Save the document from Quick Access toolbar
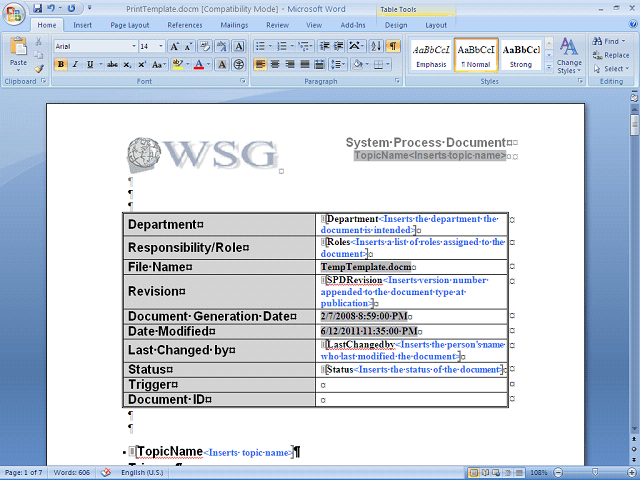The image size is (640, 480). click(38, 8)
